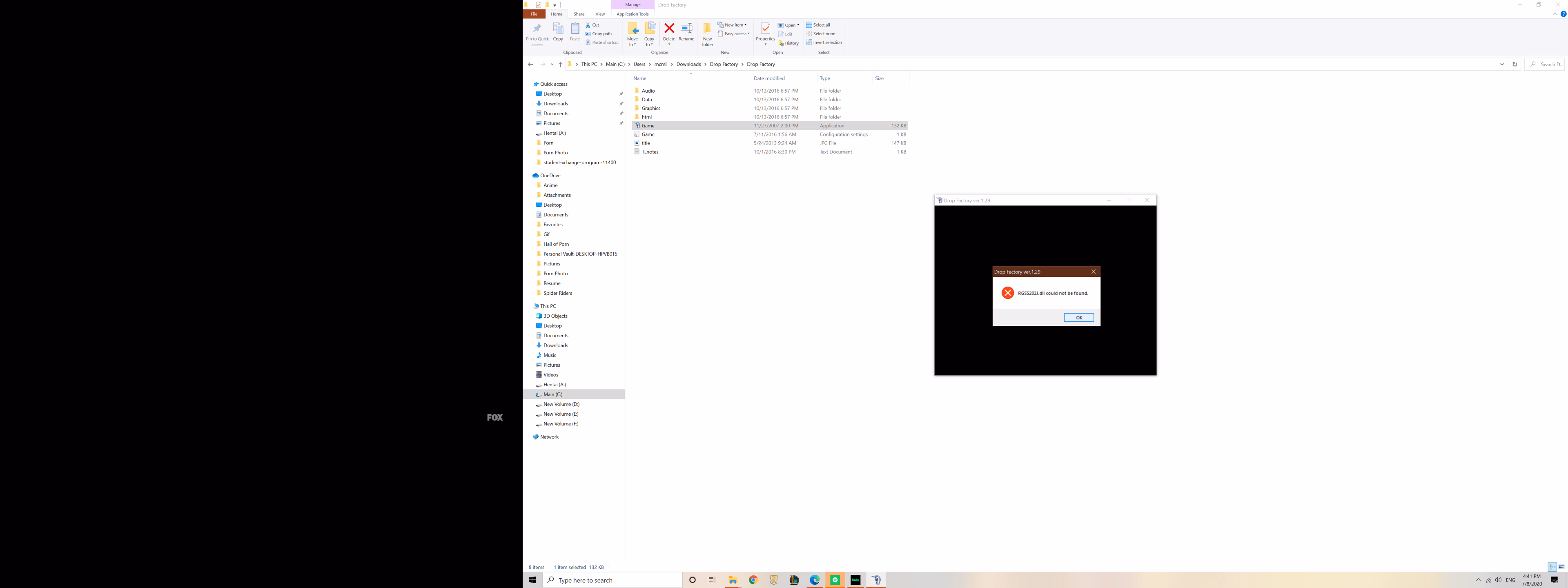The height and width of the screenshot is (588, 1568).
Task: Open the New item dropdown
Action: coord(732,25)
